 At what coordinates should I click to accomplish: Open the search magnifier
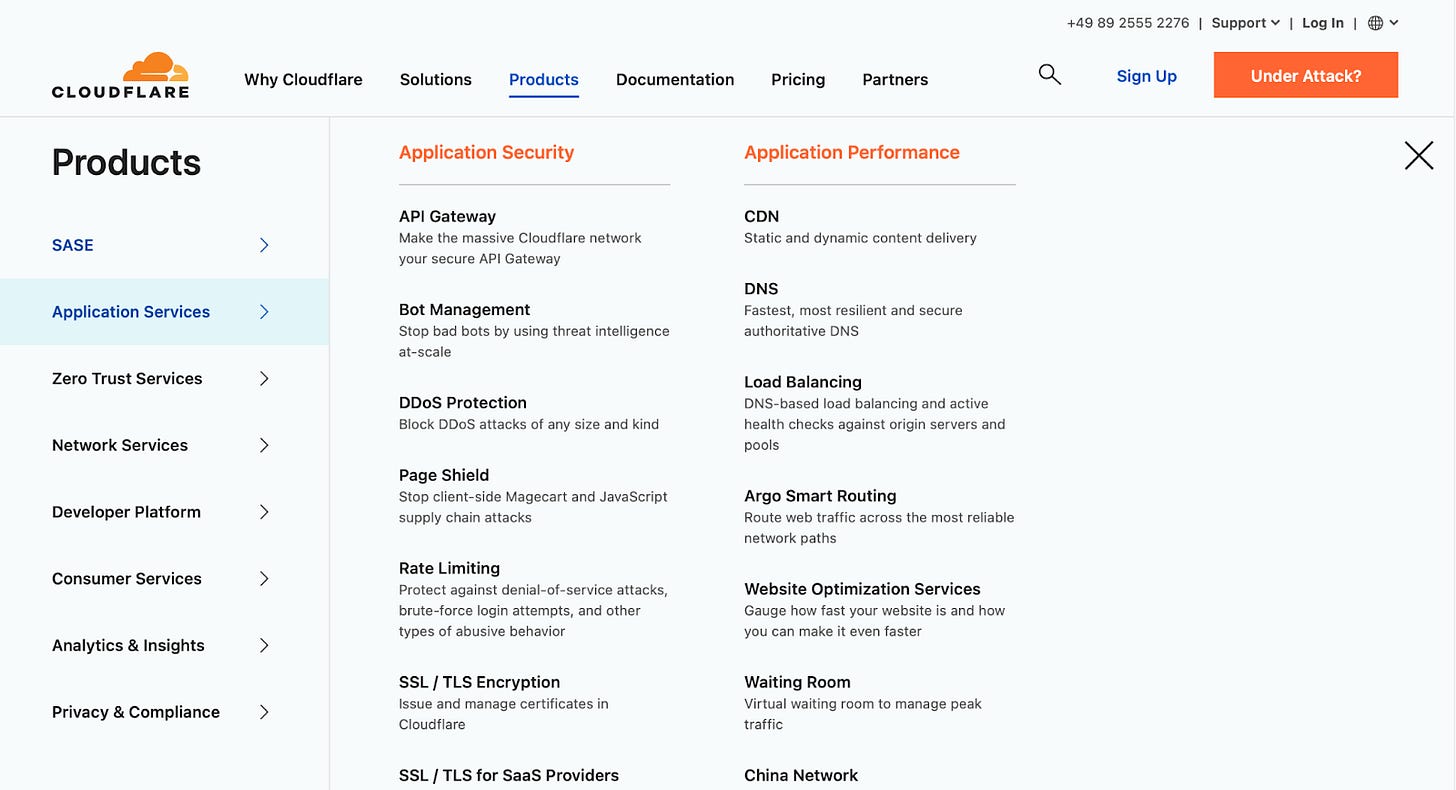[1049, 74]
